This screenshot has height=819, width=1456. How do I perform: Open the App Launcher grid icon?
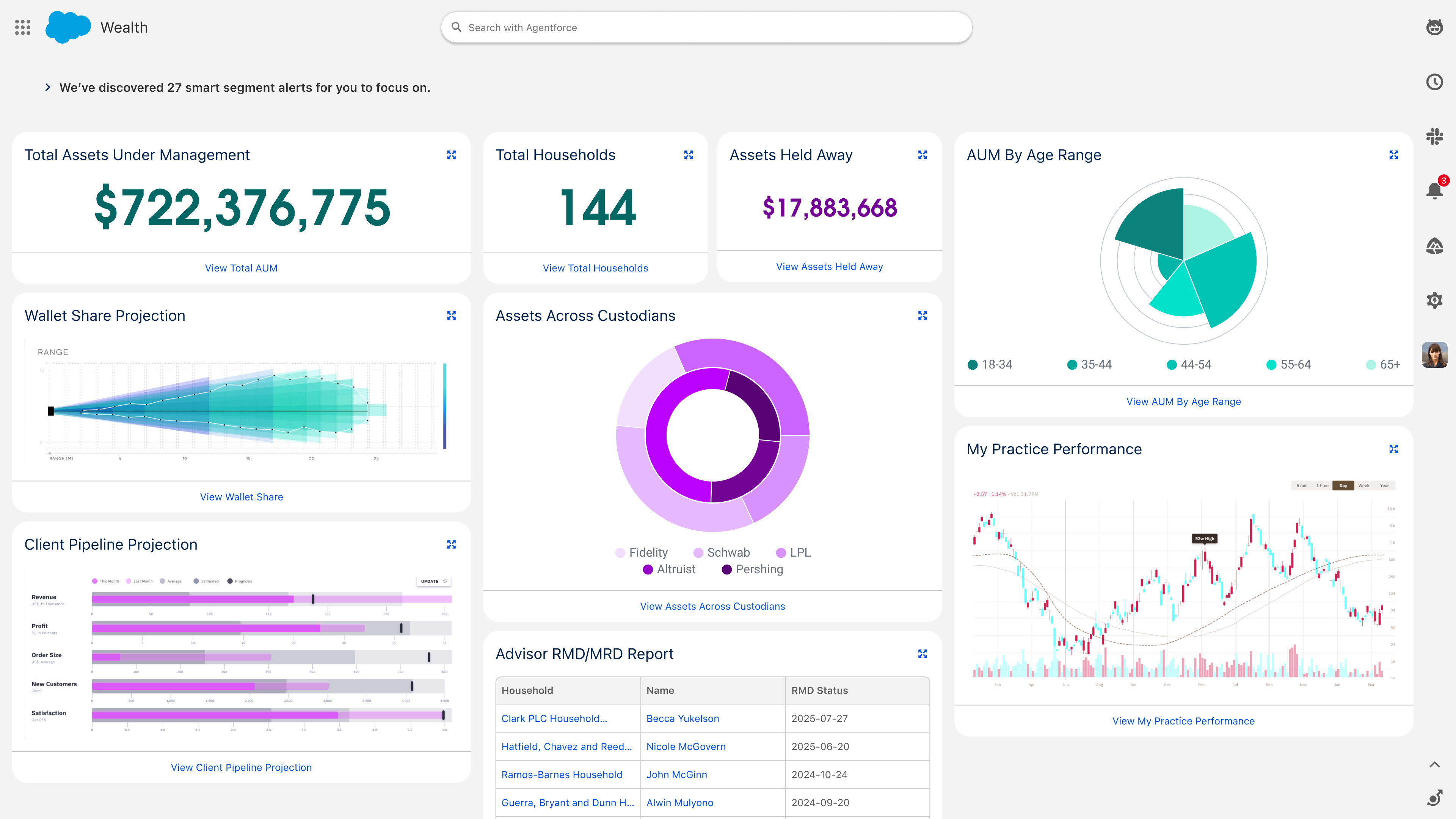click(23, 27)
